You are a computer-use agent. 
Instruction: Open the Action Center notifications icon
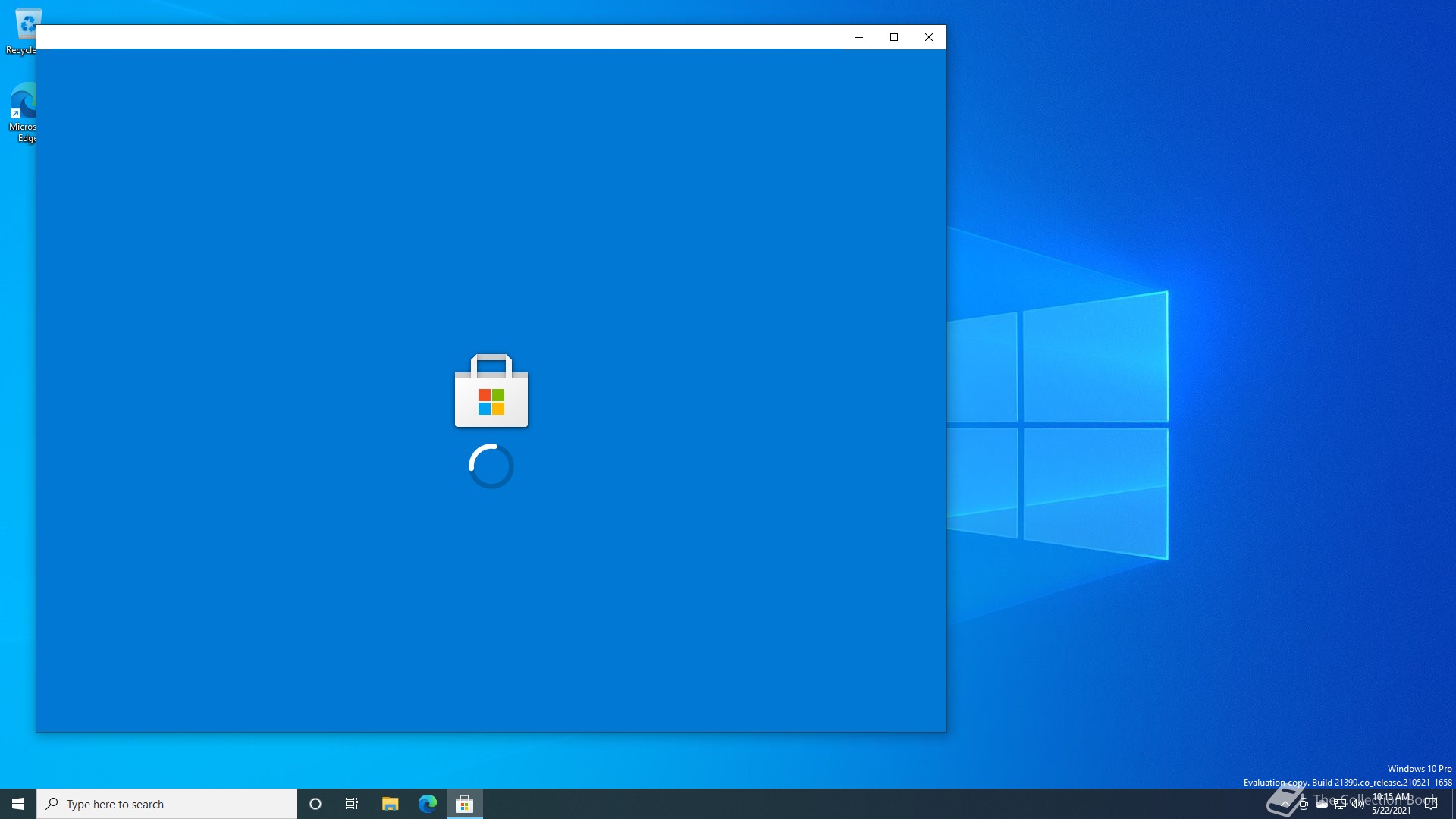[1431, 804]
